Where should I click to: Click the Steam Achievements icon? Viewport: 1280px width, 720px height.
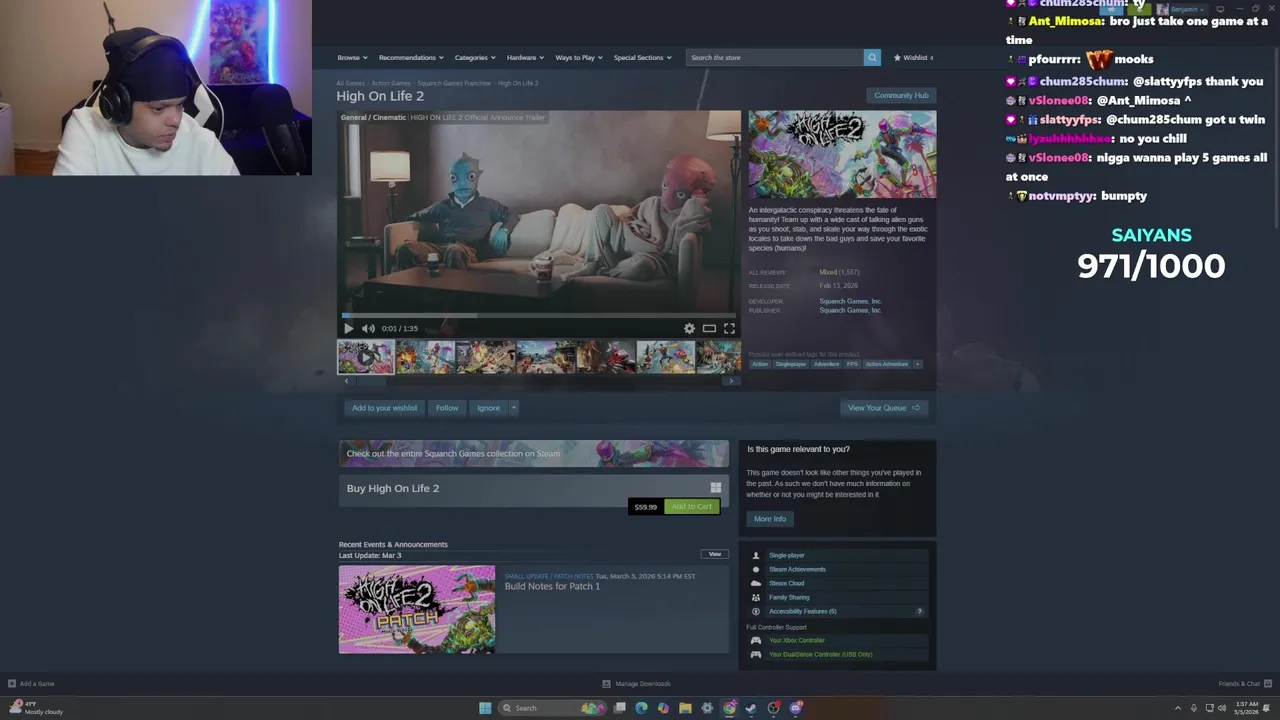click(756, 569)
